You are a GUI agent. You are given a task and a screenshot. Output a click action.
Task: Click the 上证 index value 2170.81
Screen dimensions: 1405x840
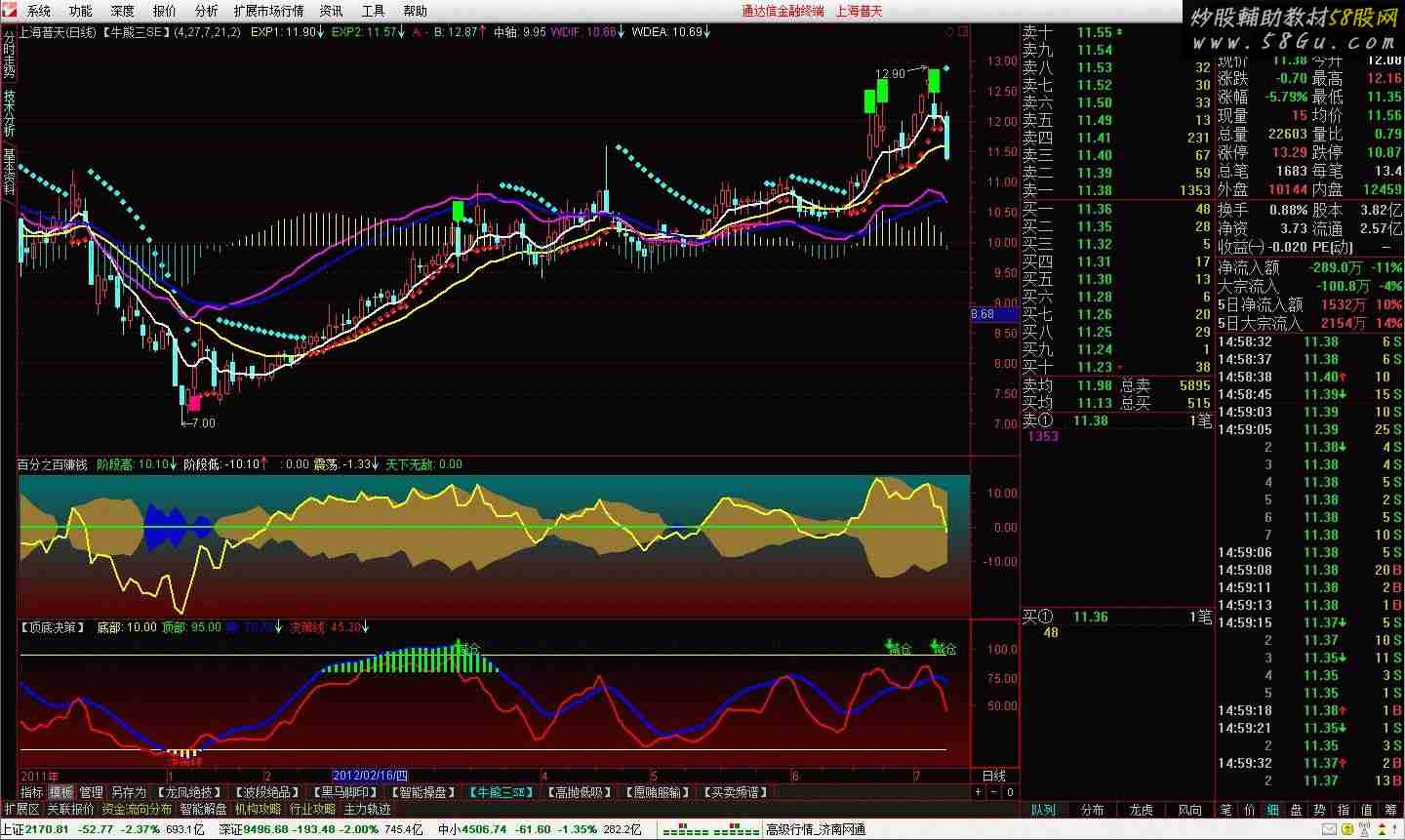[x=48, y=829]
